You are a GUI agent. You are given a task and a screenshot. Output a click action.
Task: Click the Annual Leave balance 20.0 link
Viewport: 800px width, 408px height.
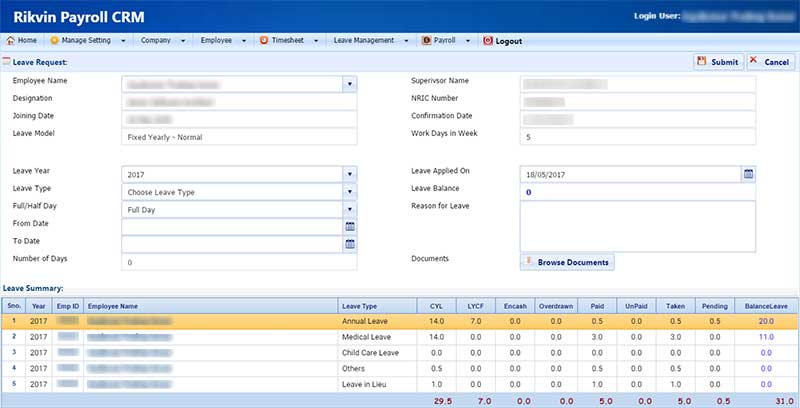766,321
